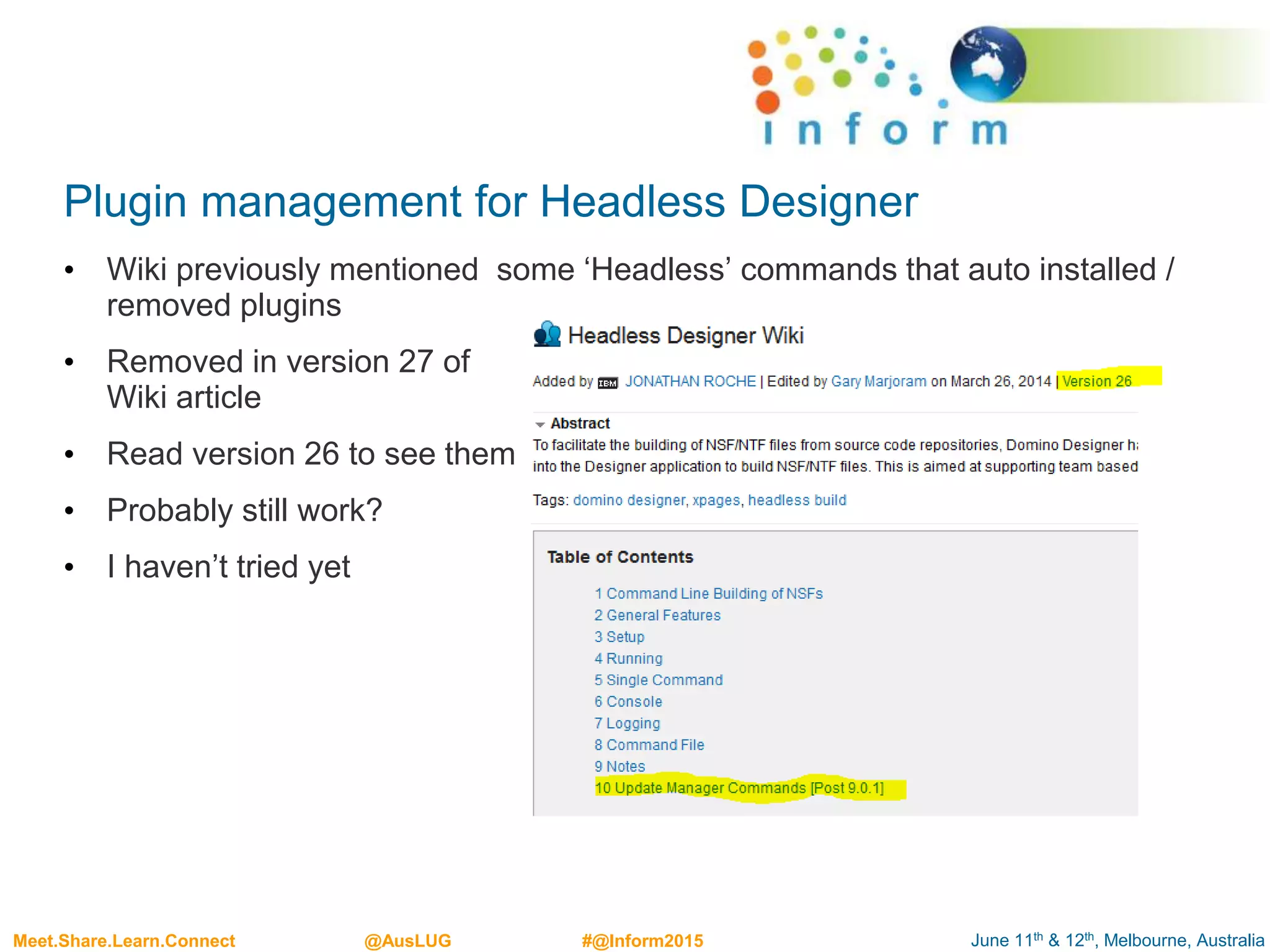1270x952 pixels.
Task: Open Update Manager Commands [Post 9.0.1] entry
Action: click(x=739, y=788)
